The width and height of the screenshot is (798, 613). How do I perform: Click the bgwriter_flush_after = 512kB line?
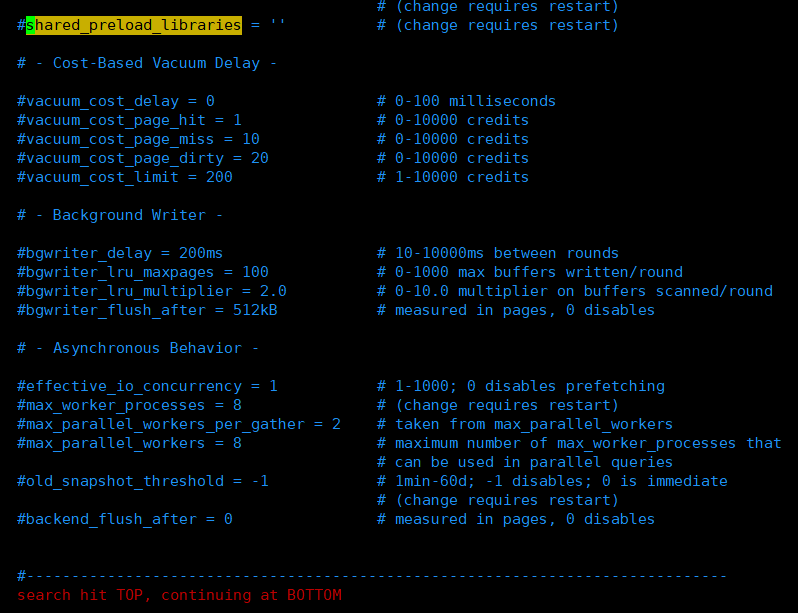(x=147, y=311)
